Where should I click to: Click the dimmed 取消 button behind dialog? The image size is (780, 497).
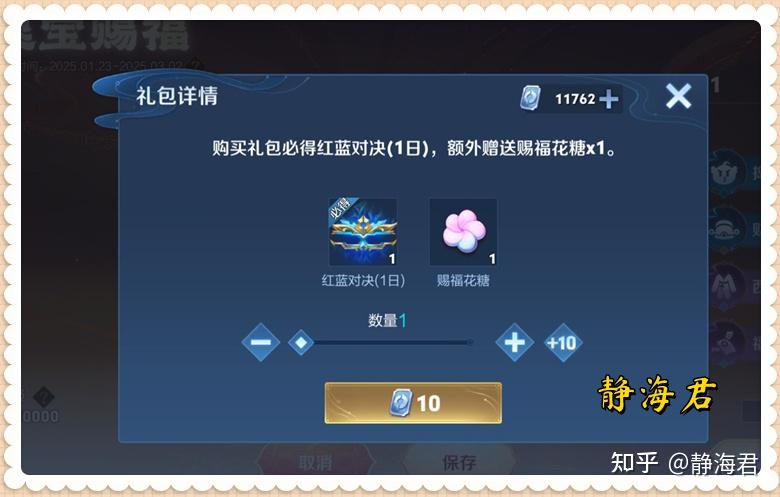315,463
